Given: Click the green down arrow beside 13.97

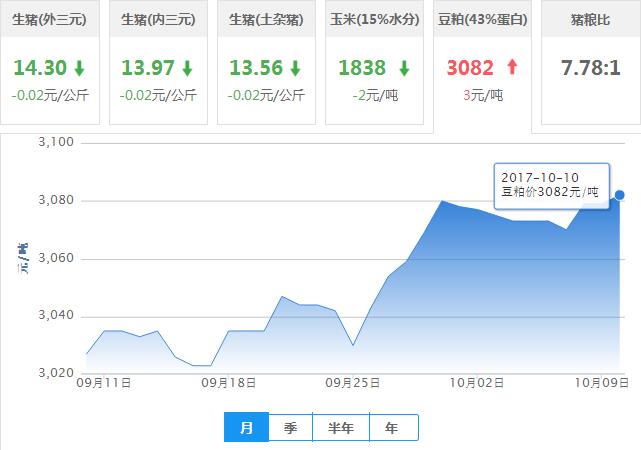Looking at the screenshot, I should [x=188, y=68].
